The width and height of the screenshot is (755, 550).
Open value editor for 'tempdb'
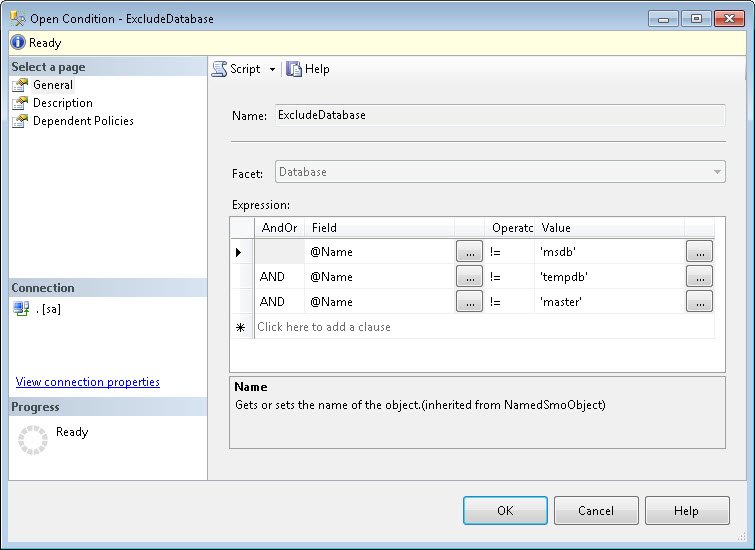tap(700, 276)
